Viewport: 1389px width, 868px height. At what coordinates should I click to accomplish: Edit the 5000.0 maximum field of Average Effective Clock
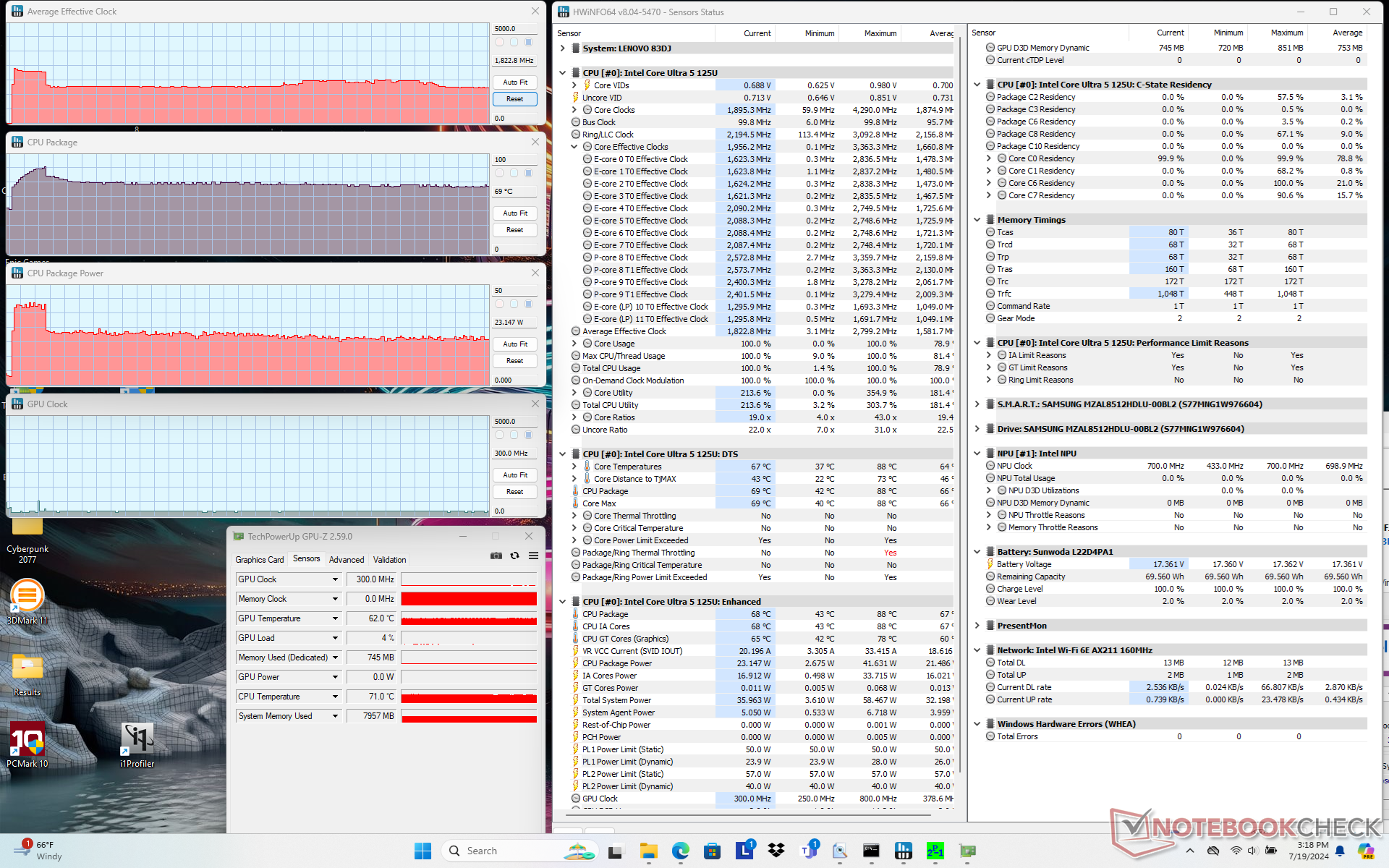click(515, 29)
